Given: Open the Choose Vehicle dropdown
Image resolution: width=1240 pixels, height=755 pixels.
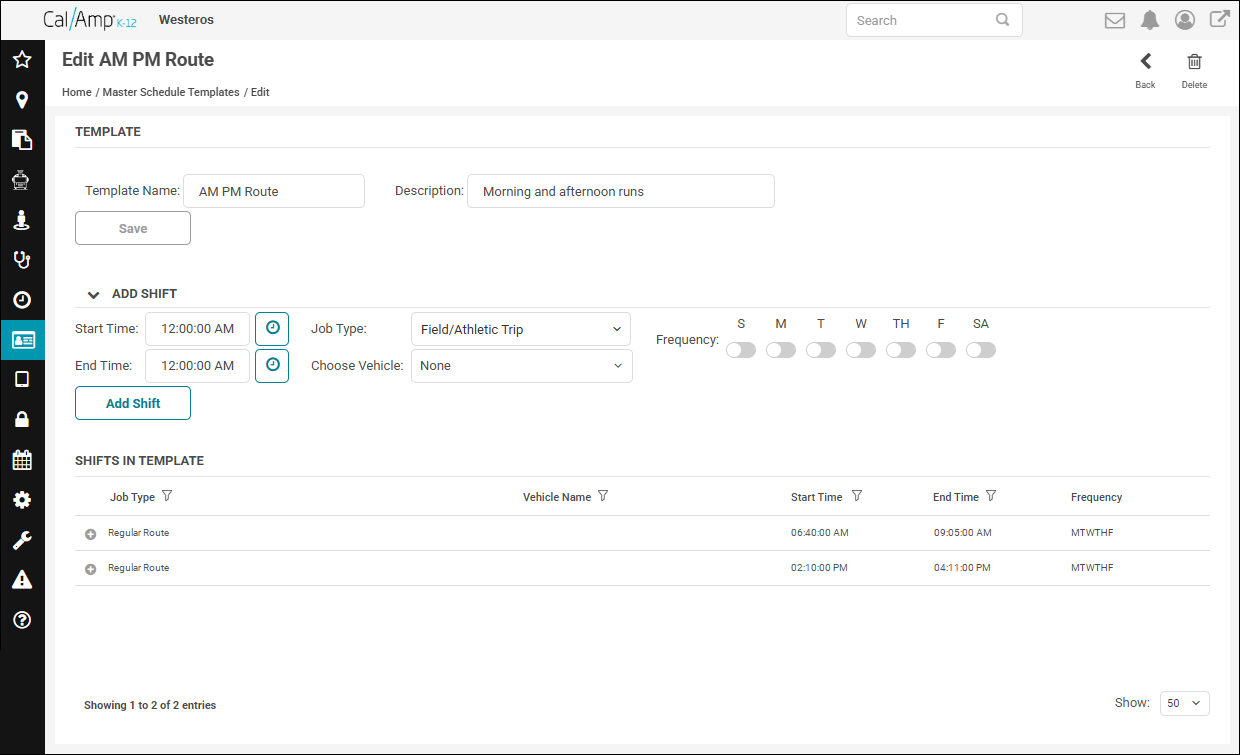Looking at the screenshot, I should pos(522,366).
